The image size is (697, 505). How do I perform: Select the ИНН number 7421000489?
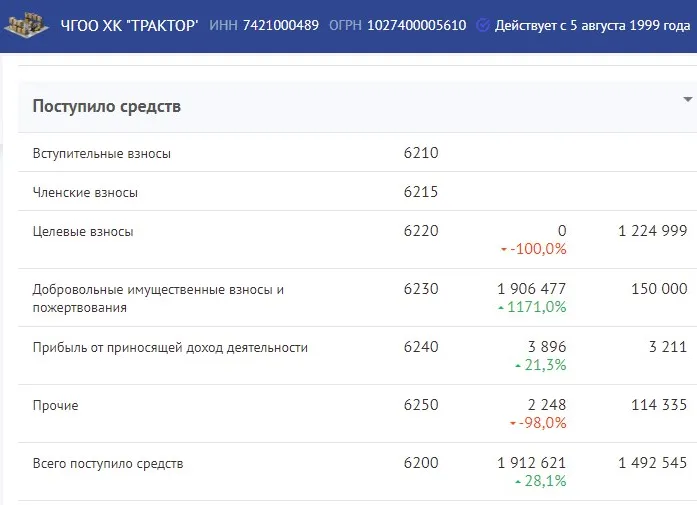pos(280,25)
